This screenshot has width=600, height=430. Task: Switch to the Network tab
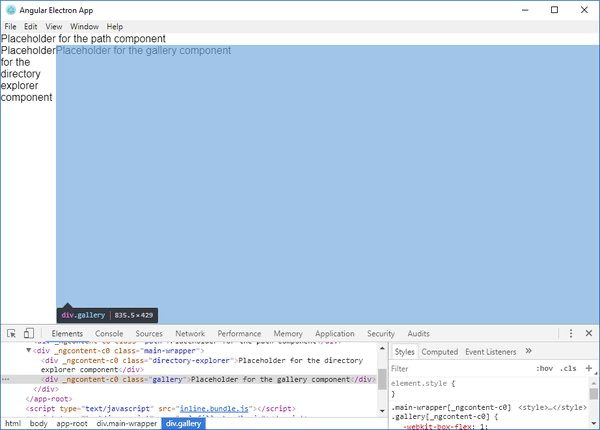(190, 334)
